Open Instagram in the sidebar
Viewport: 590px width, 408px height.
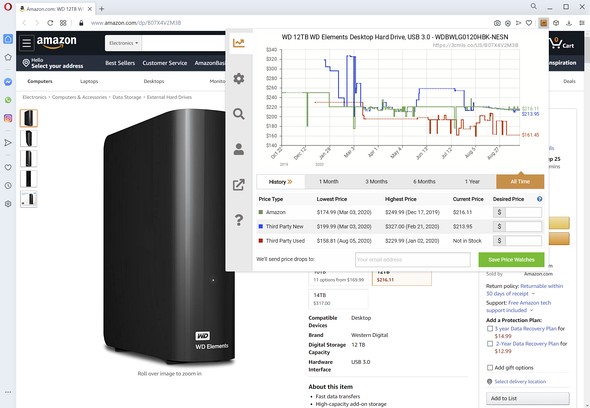tap(8, 118)
